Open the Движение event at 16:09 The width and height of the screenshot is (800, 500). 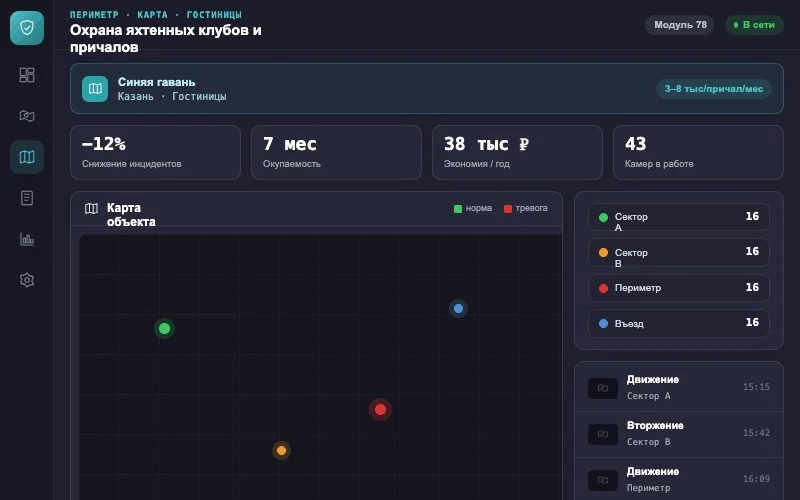[679, 480]
